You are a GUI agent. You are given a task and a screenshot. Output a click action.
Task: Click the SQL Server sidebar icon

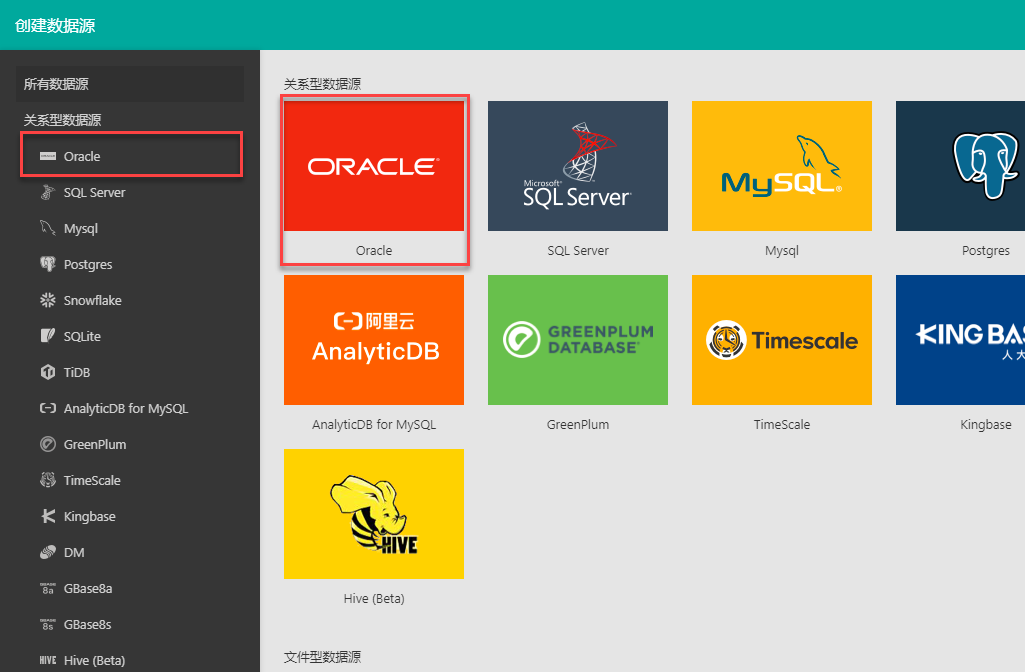48,192
